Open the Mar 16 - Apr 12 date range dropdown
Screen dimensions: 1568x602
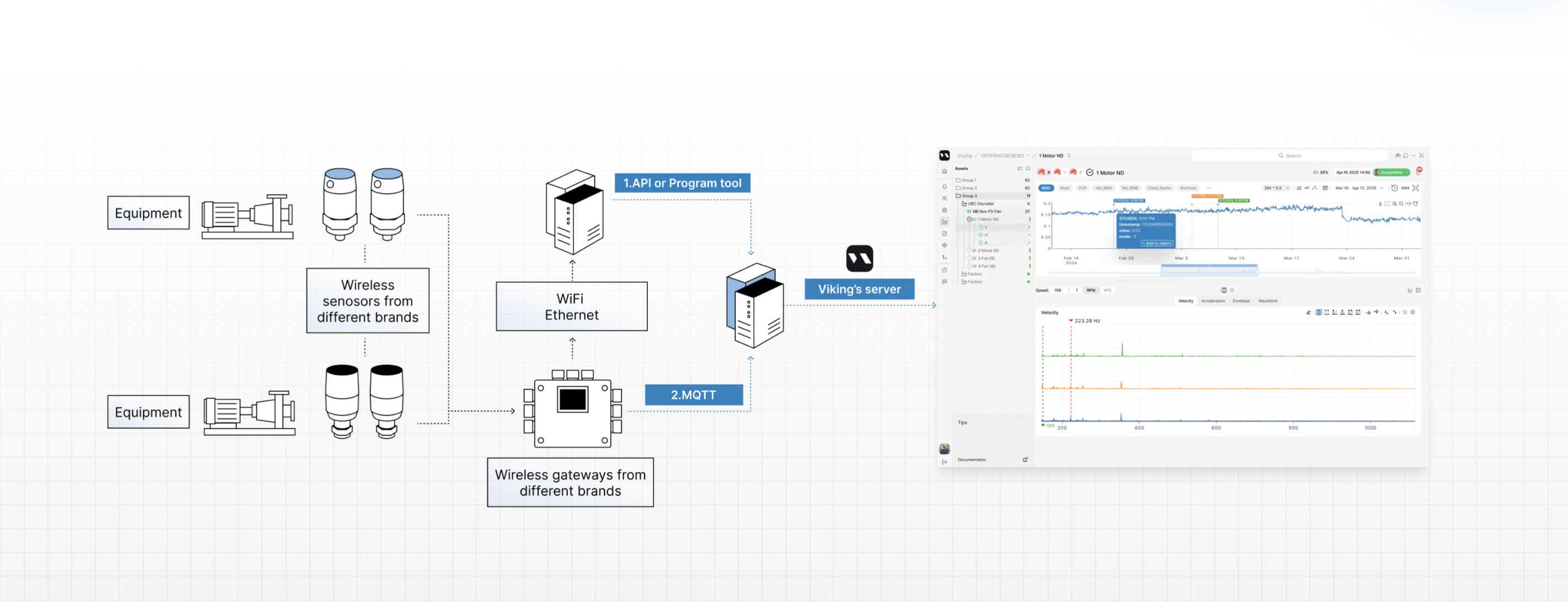[1358, 188]
